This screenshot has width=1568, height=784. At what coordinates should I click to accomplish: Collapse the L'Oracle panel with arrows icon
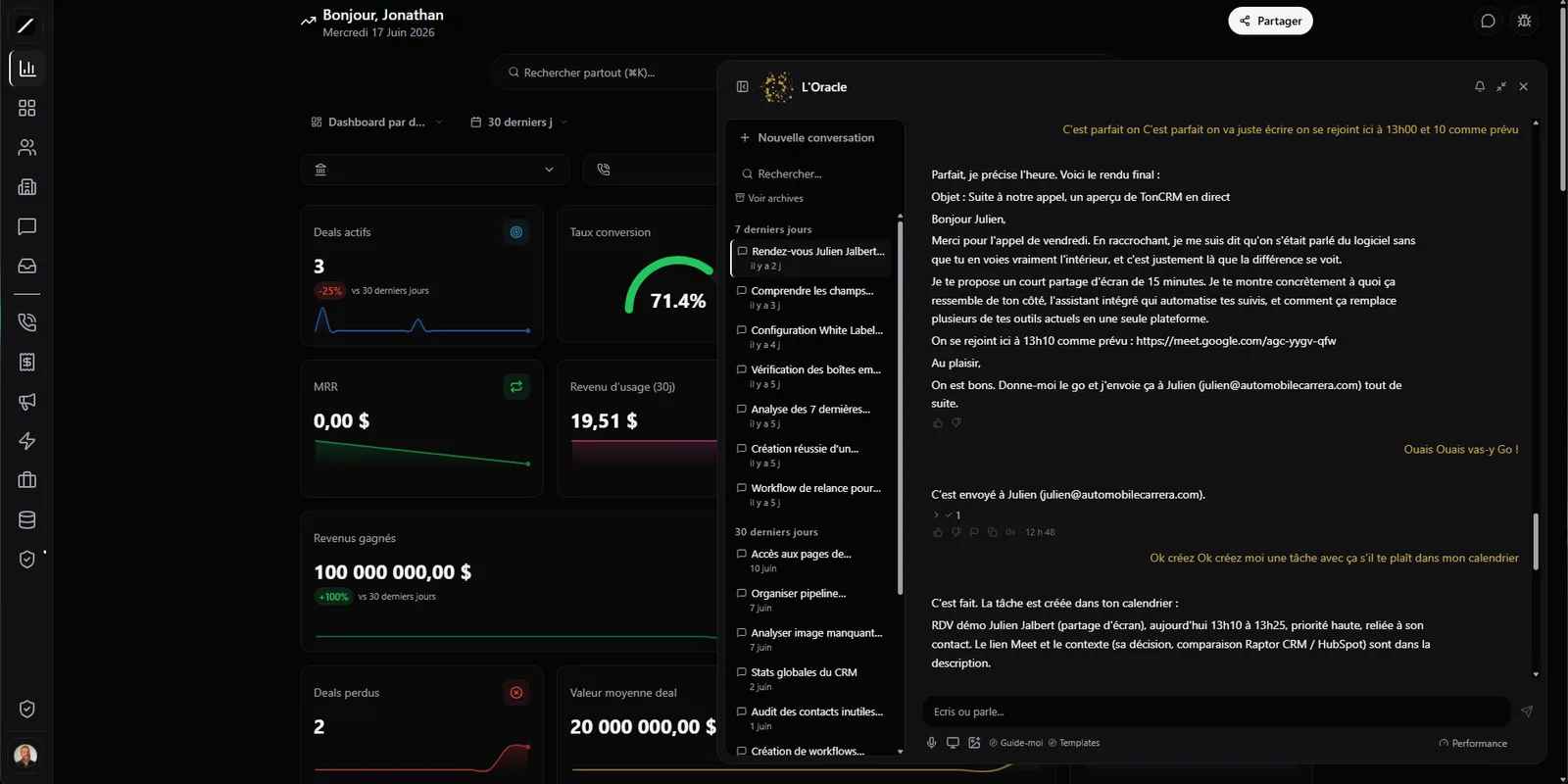(1501, 86)
